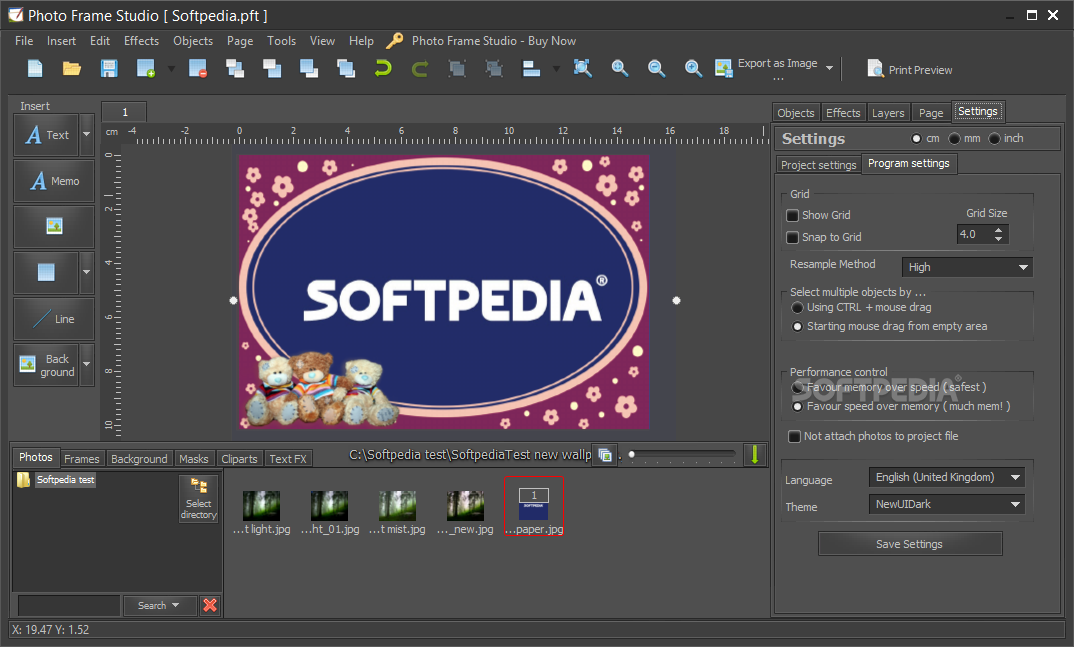This screenshot has height=647, width=1074.
Task: Click the Save Settings button
Action: [x=910, y=544]
